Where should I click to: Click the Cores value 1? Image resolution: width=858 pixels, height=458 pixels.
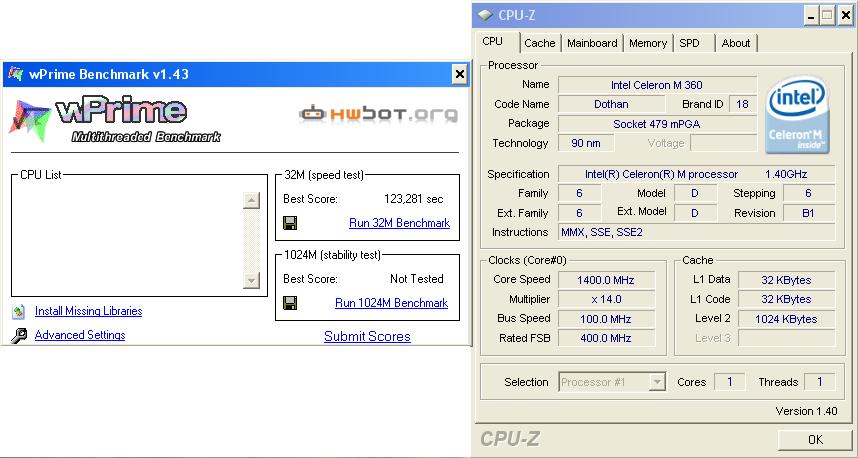point(730,382)
